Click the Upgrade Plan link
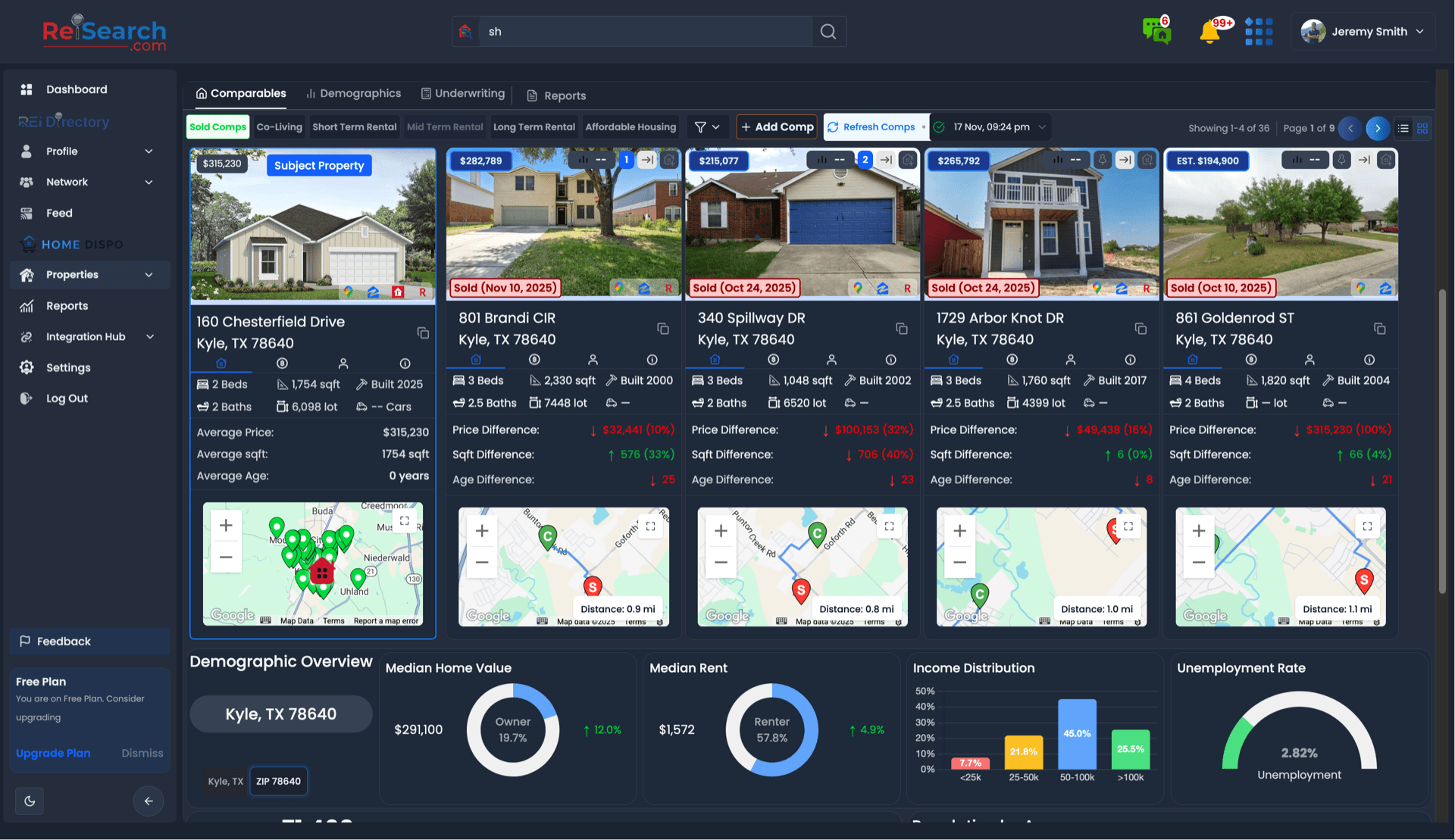Screen dimensions: 1455x840 (53, 753)
